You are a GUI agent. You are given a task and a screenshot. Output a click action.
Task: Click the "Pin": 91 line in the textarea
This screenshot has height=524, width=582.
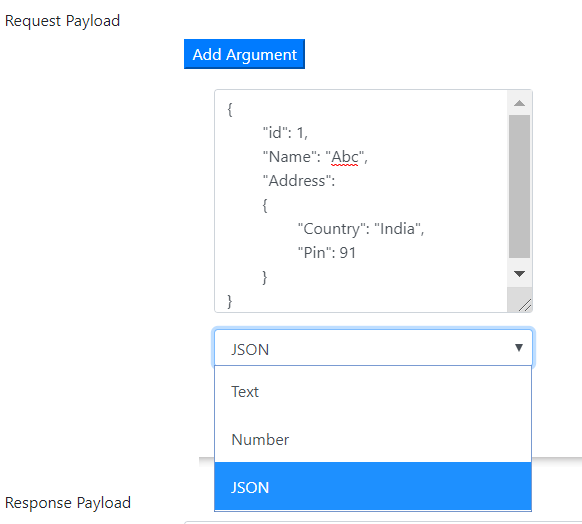pyautogui.click(x=327, y=253)
